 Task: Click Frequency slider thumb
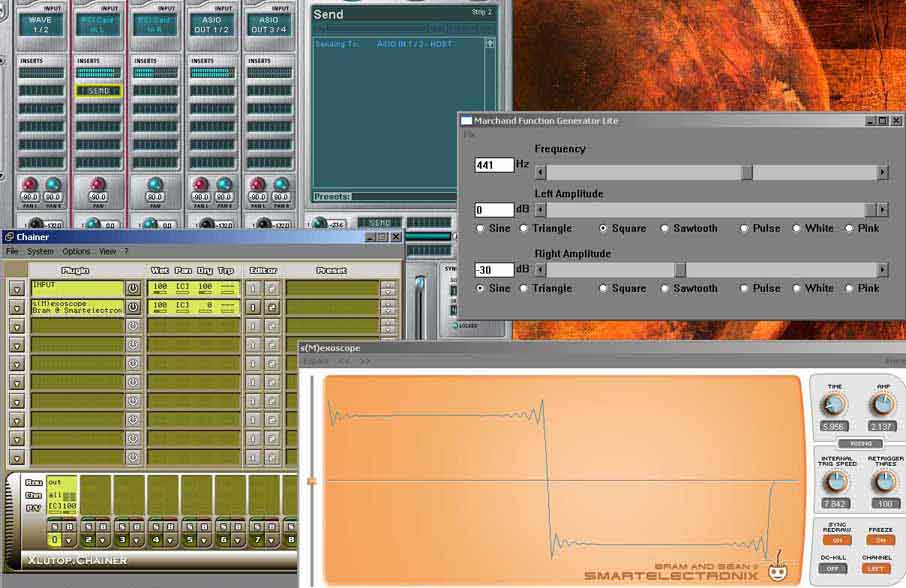(747, 172)
